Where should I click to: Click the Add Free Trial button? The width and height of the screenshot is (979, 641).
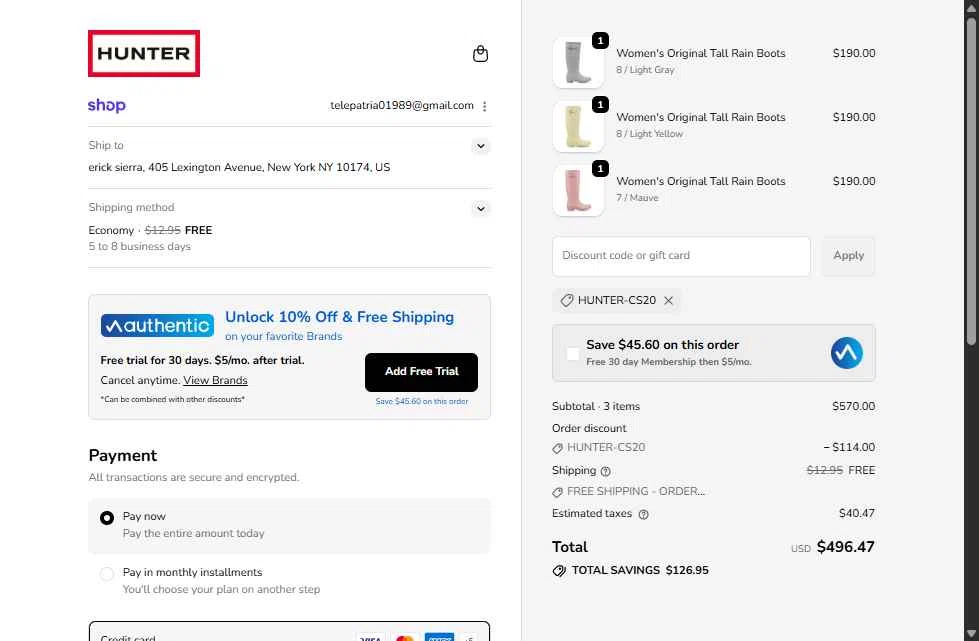tap(421, 371)
